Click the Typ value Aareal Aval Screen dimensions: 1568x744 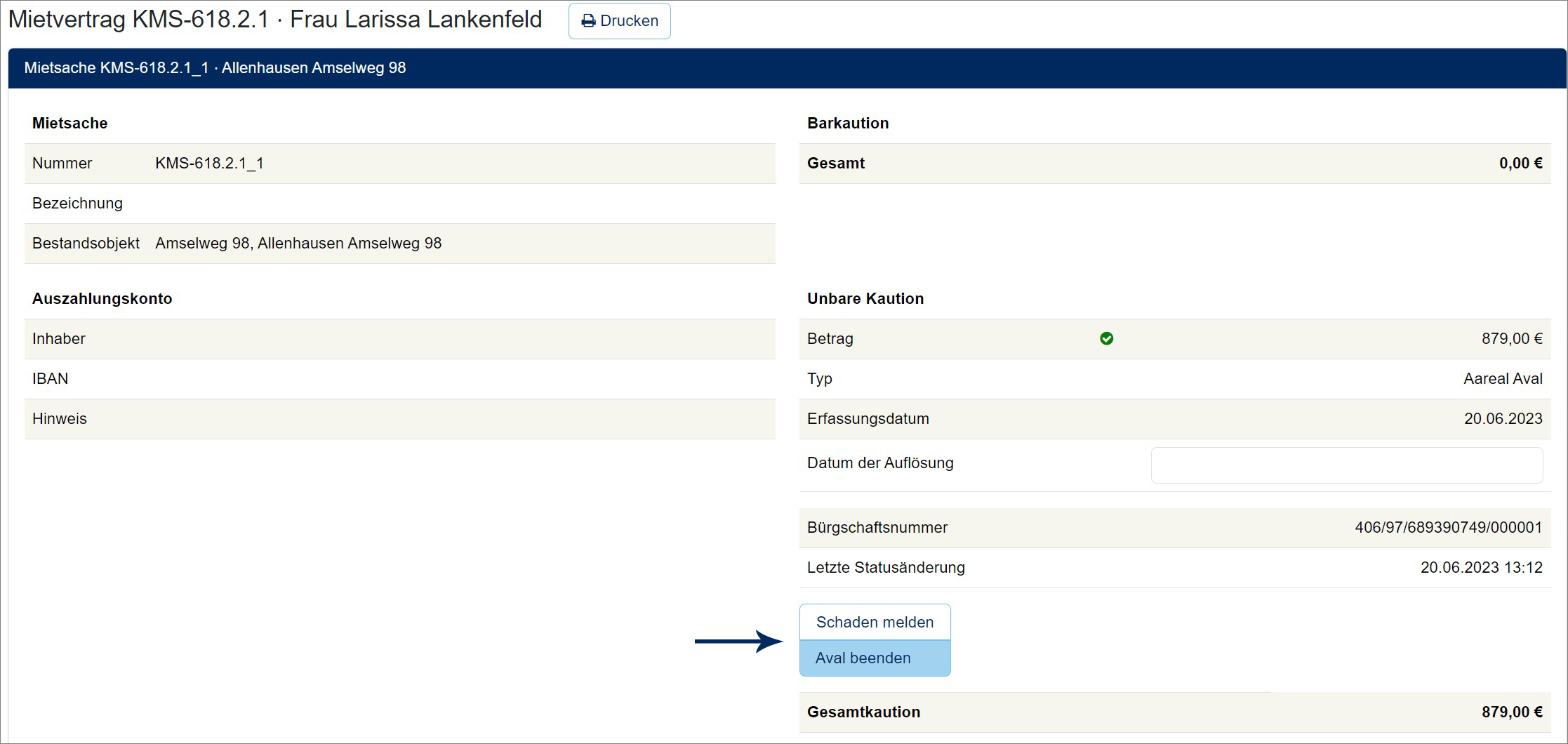tap(1503, 379)
